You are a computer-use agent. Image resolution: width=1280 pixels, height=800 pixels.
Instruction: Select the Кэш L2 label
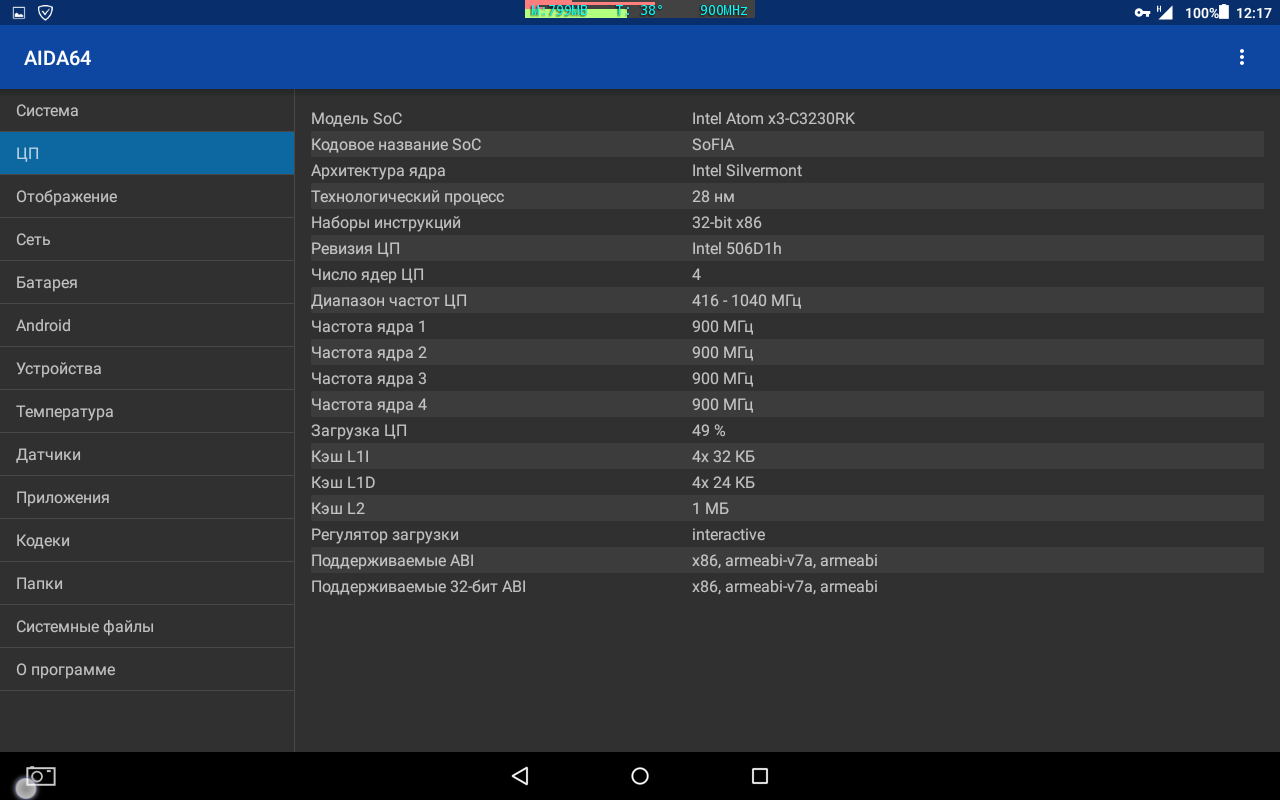(338, 509)
